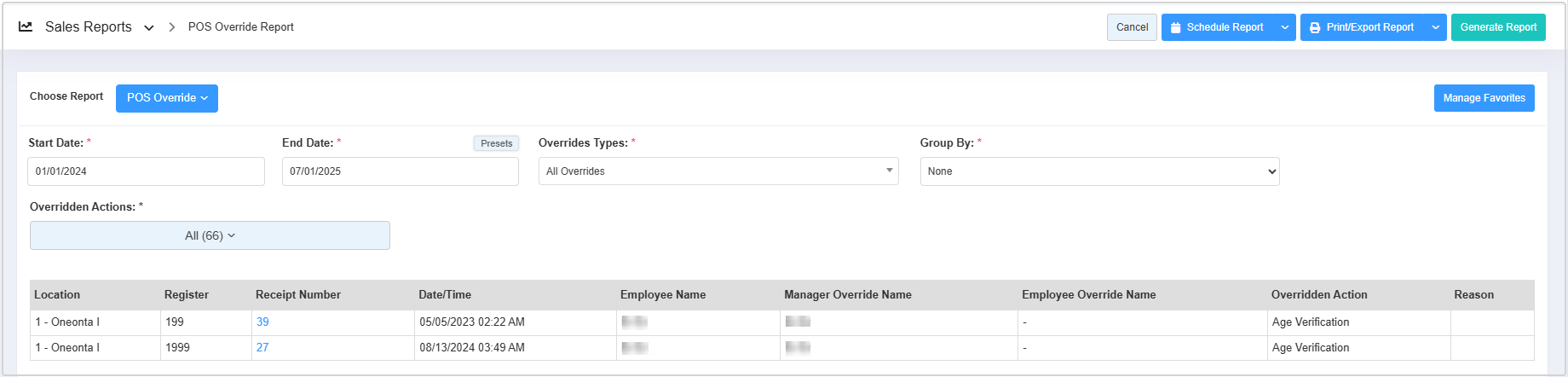
Task: Expand the Print/Export Report options arrow
Action: point(1436,27)
